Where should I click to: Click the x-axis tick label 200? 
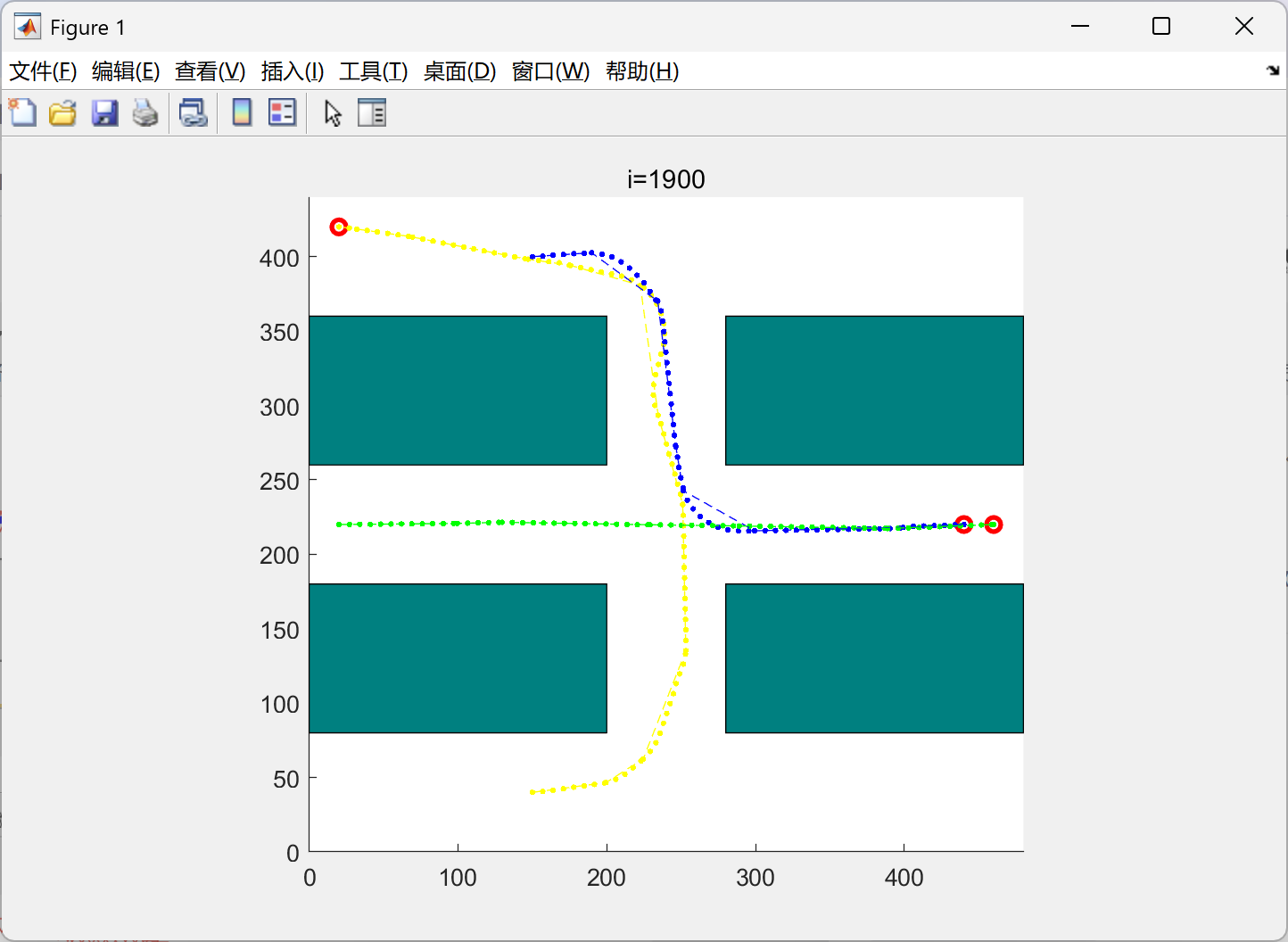607,878
